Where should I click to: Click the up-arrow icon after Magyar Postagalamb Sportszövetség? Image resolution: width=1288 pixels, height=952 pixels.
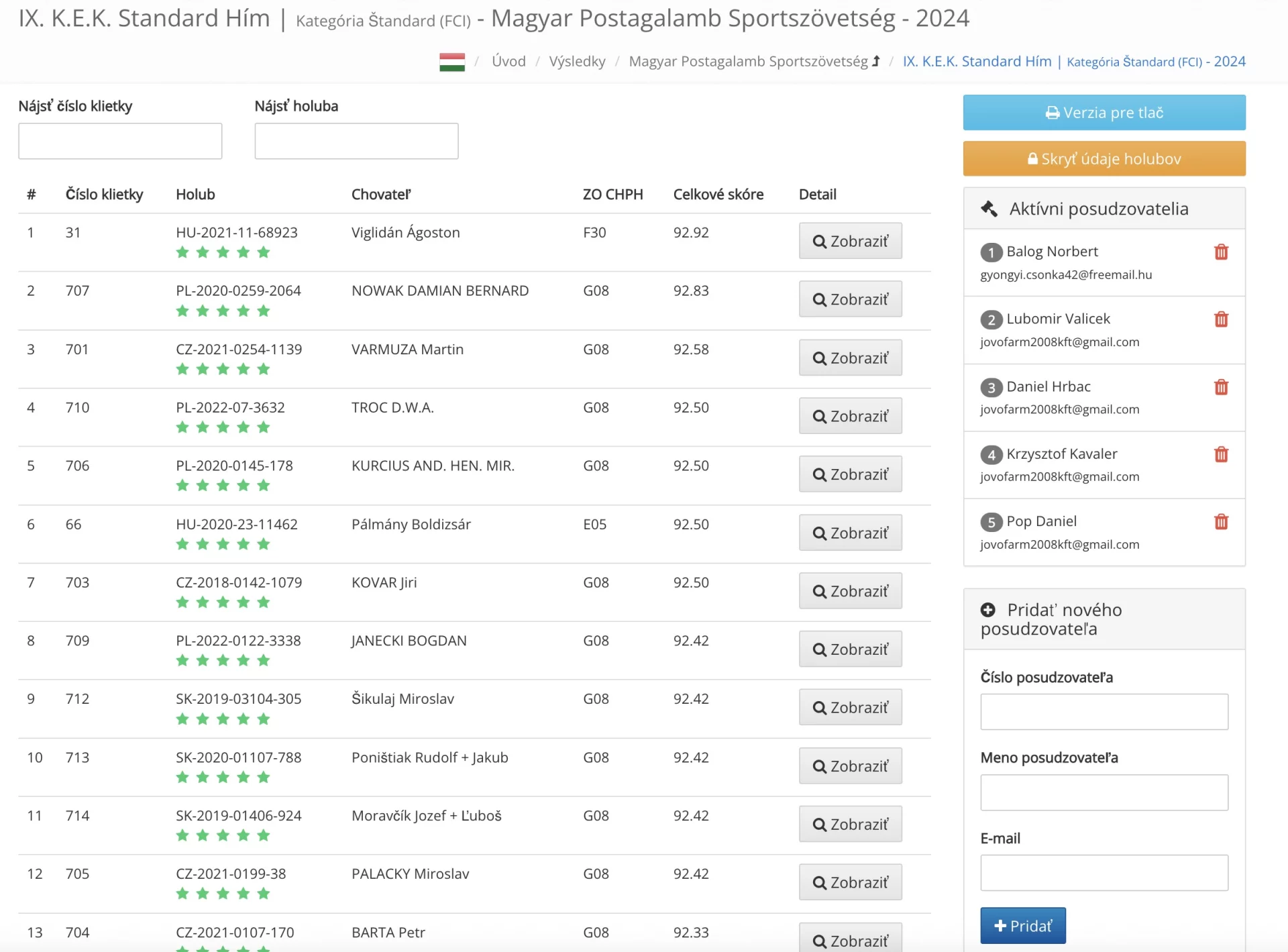tap(876, 62)
